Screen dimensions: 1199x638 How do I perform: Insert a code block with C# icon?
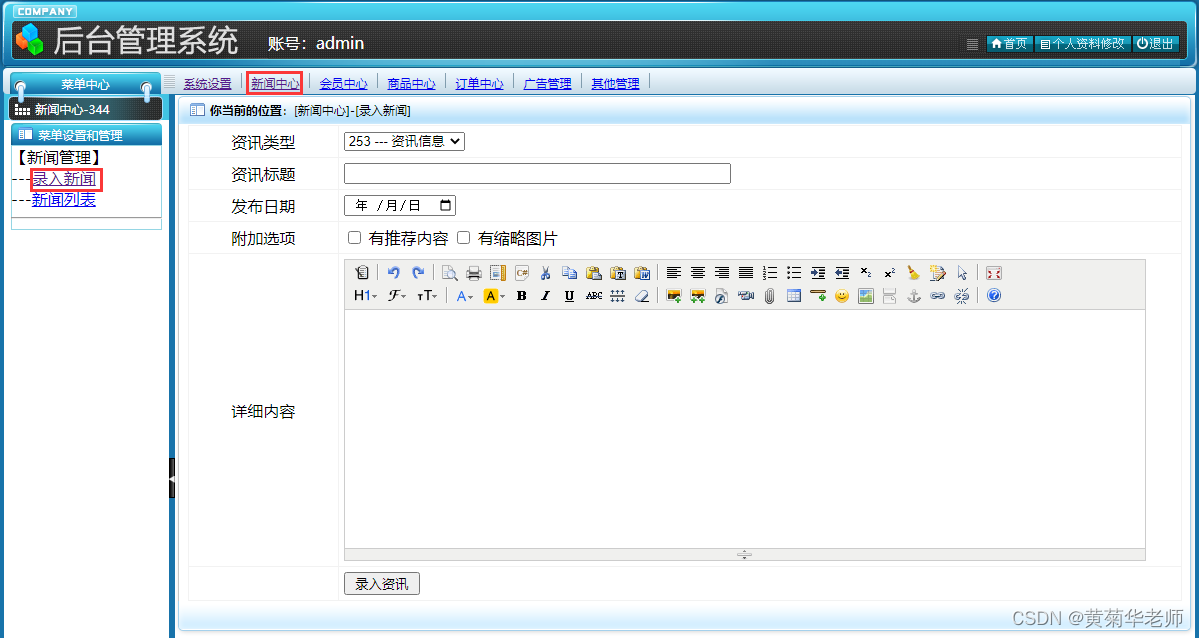click(522, 273)
